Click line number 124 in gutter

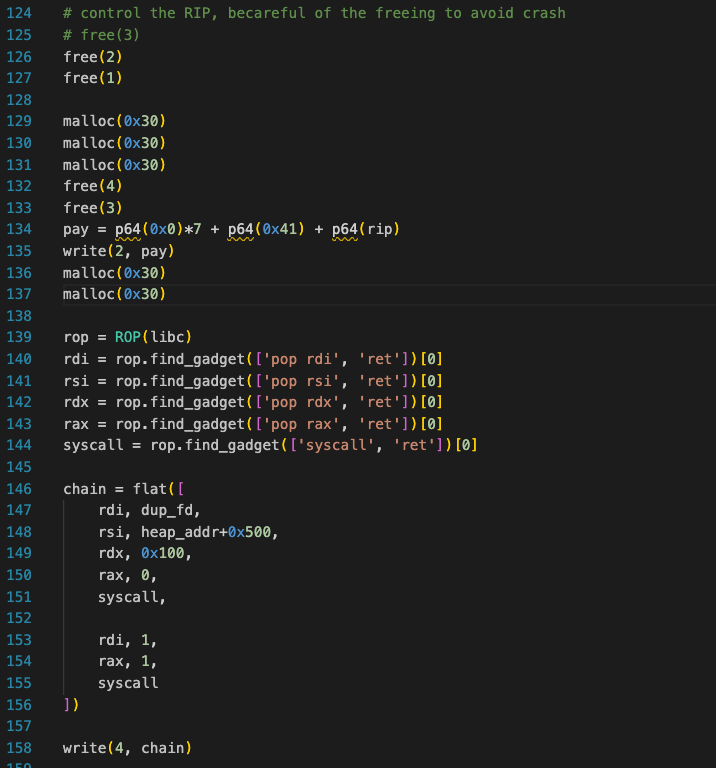[19, 13]
